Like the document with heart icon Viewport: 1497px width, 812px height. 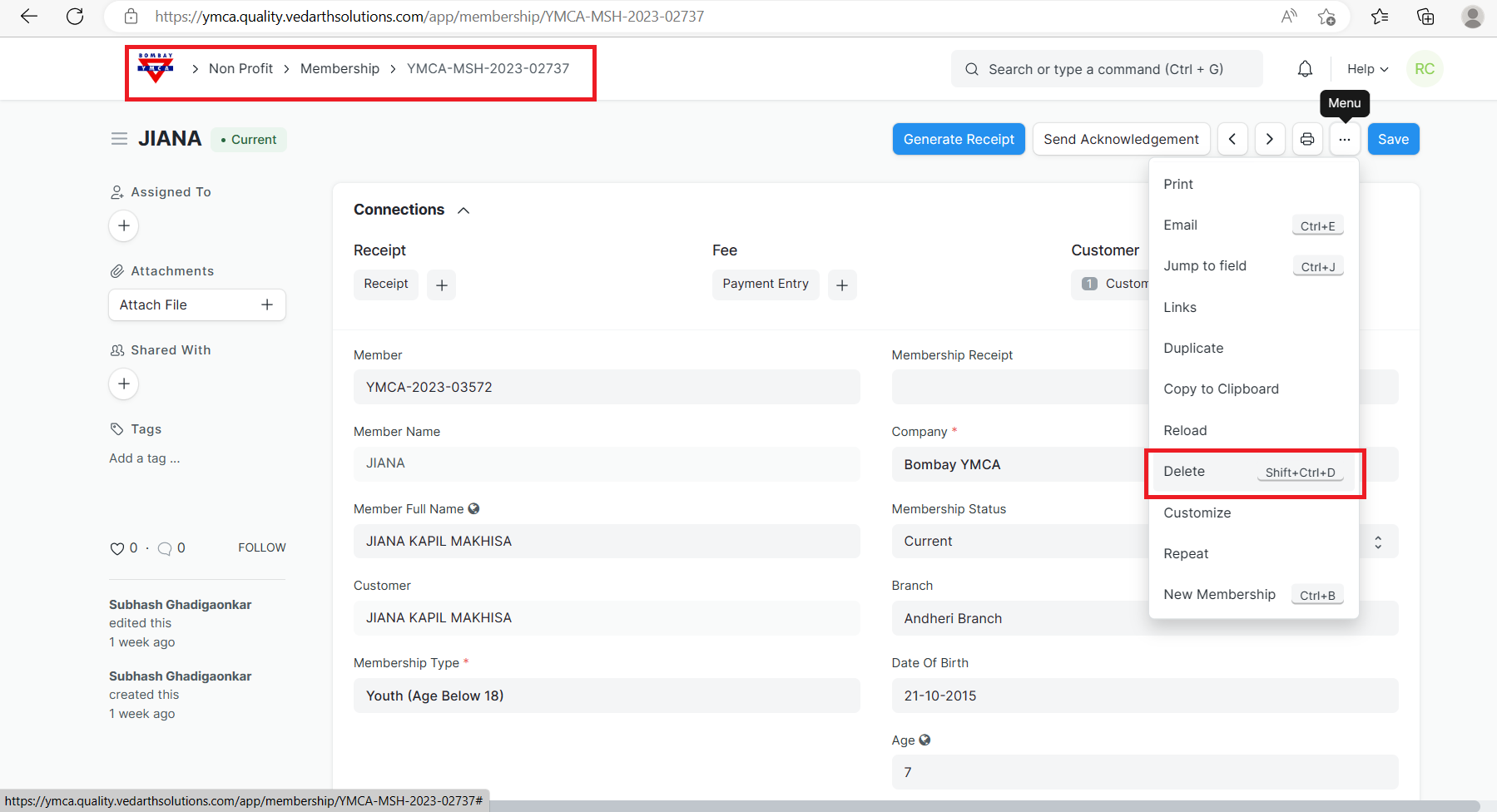click(117, 548)
